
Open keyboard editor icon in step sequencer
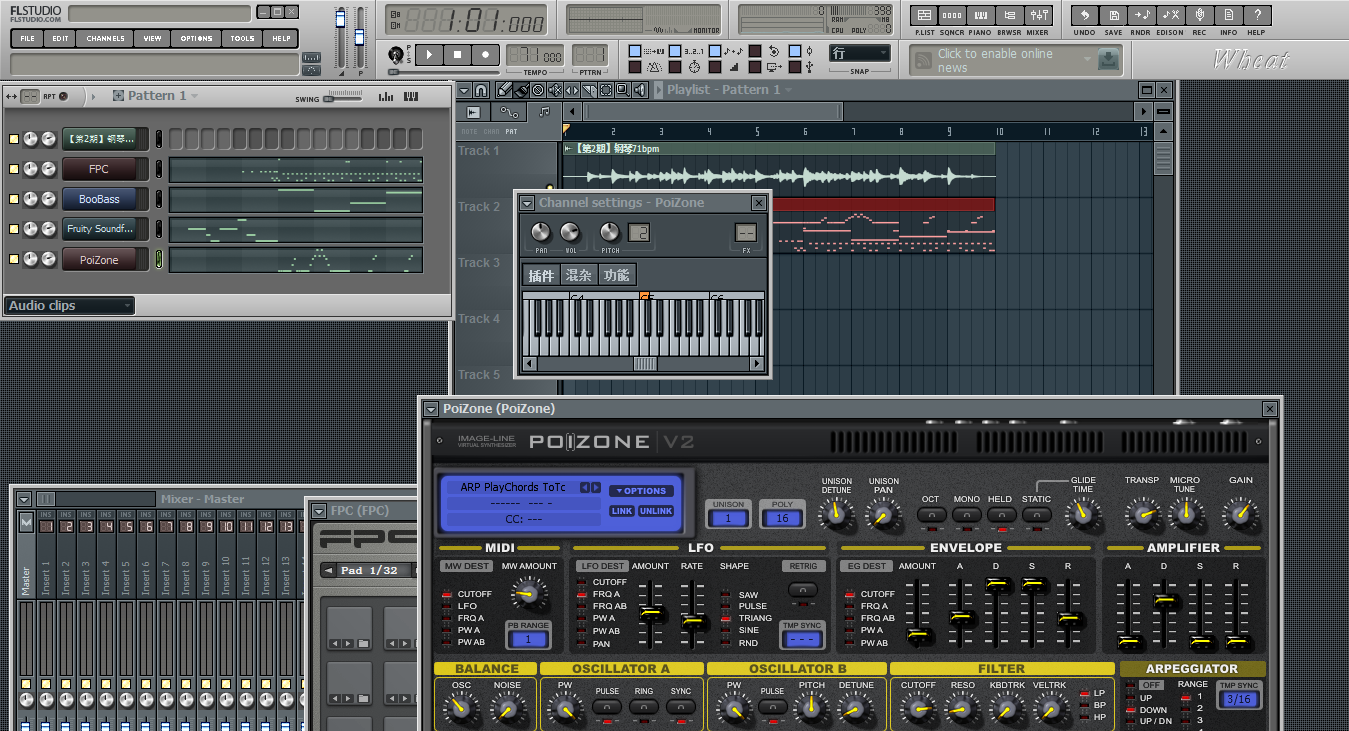(x=411, y=97)
